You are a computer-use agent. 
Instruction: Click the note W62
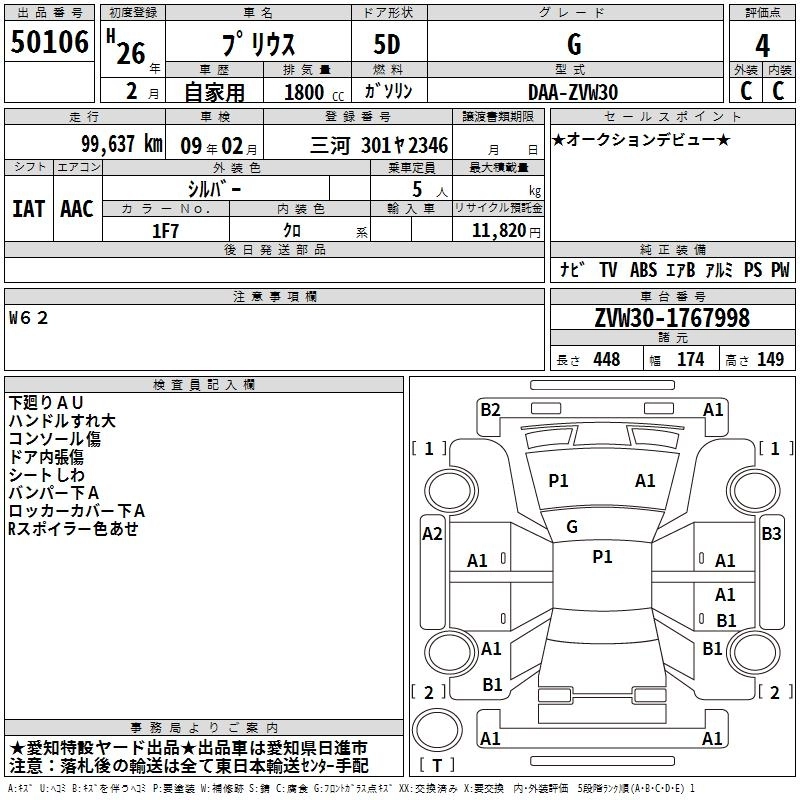(29, 318)
